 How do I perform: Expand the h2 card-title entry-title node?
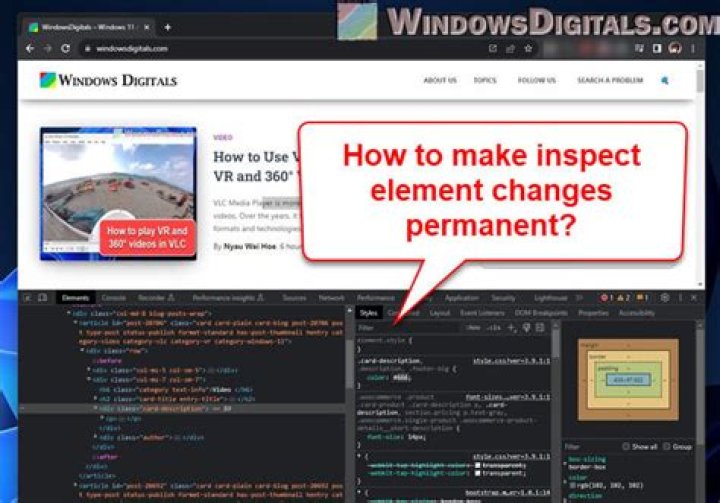(96, 399)
